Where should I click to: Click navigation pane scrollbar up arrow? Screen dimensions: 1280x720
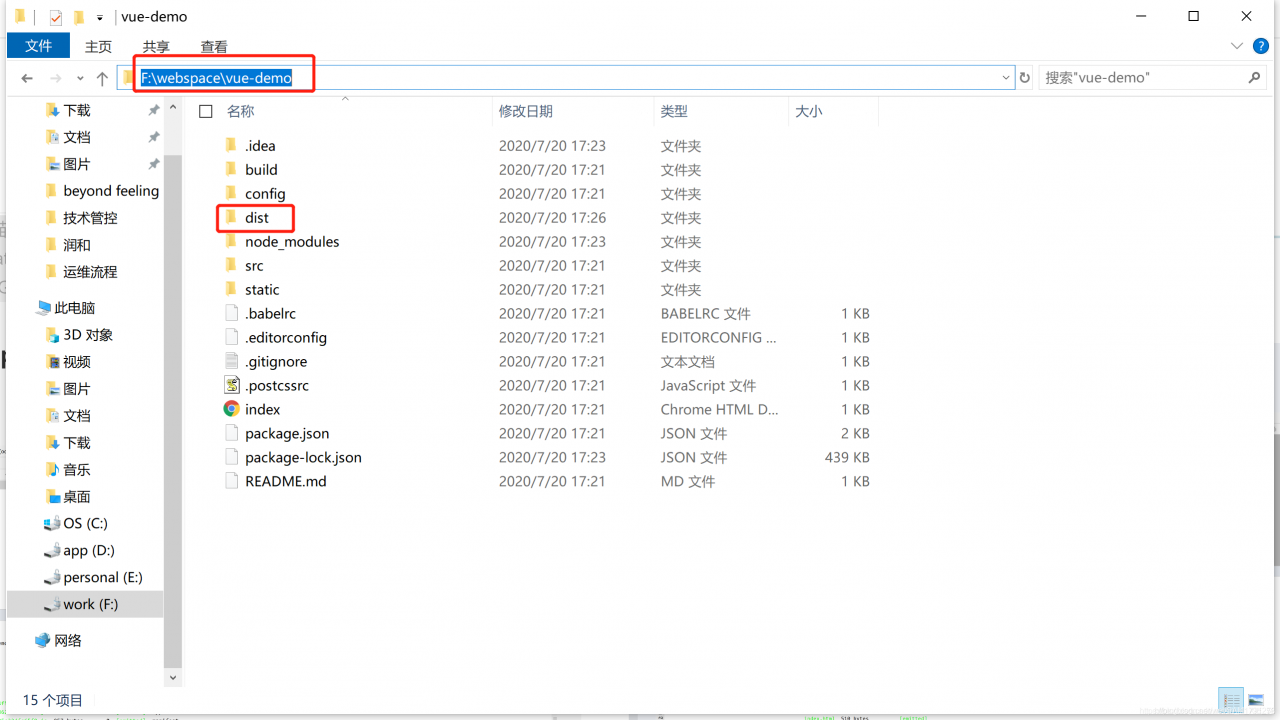(172, 106)
